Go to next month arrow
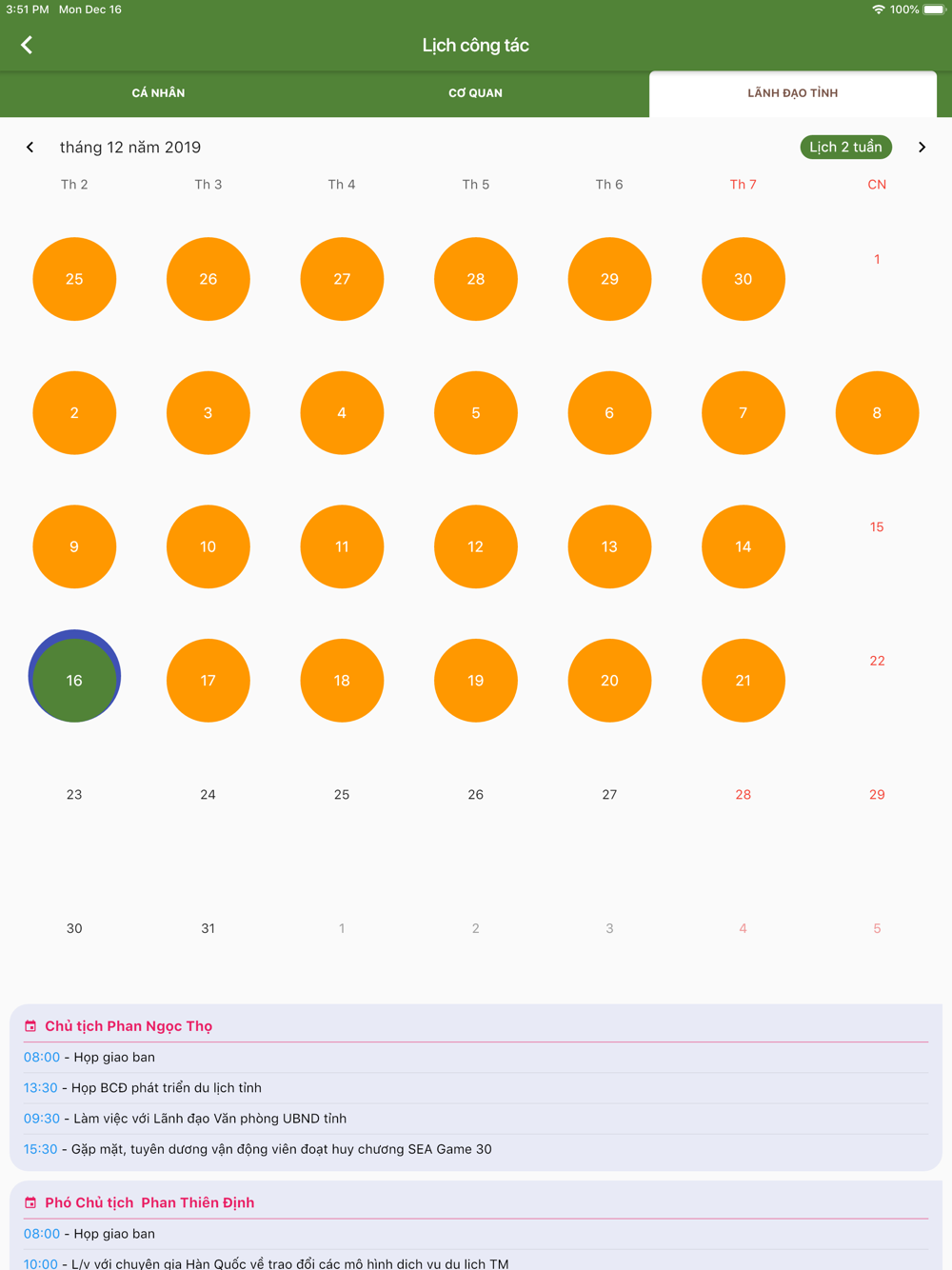 pos(922,148)
